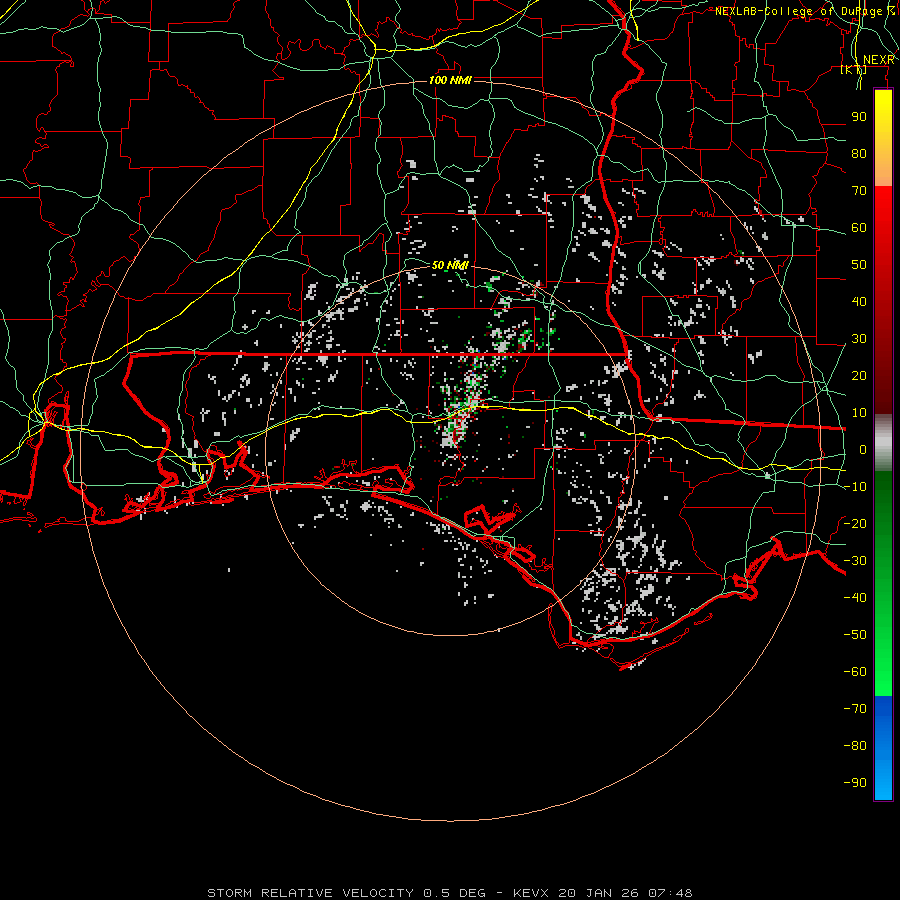Click the "KEVX" radar site identifier
This screenshot has width=900, height=900.
[531, 893]
